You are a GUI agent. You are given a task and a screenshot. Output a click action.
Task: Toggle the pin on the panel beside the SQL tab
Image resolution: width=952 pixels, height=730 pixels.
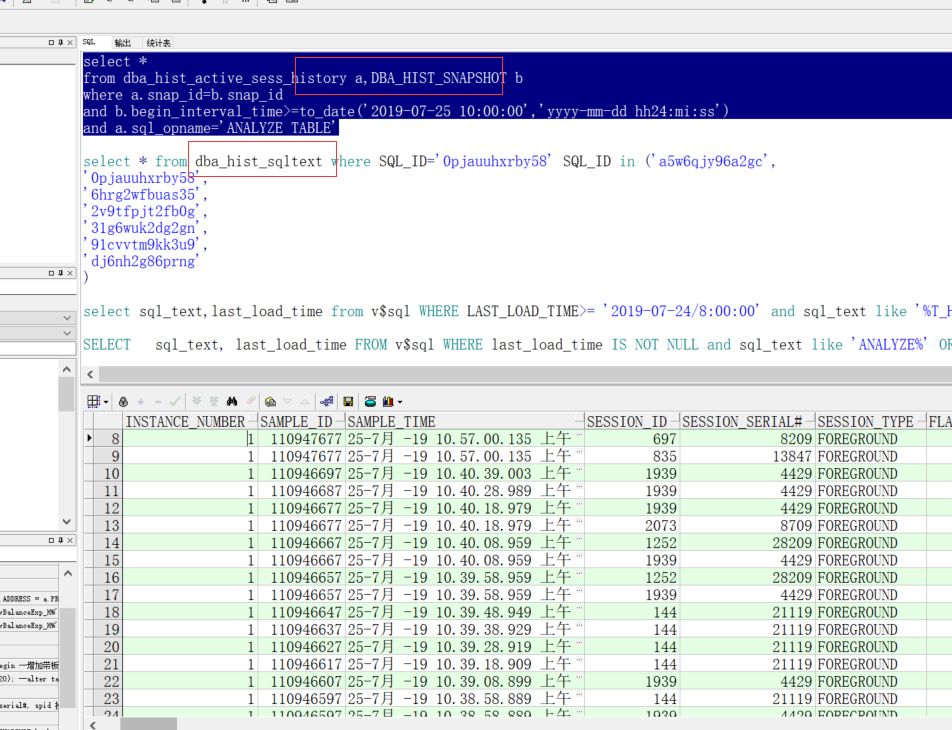[62, 42]
